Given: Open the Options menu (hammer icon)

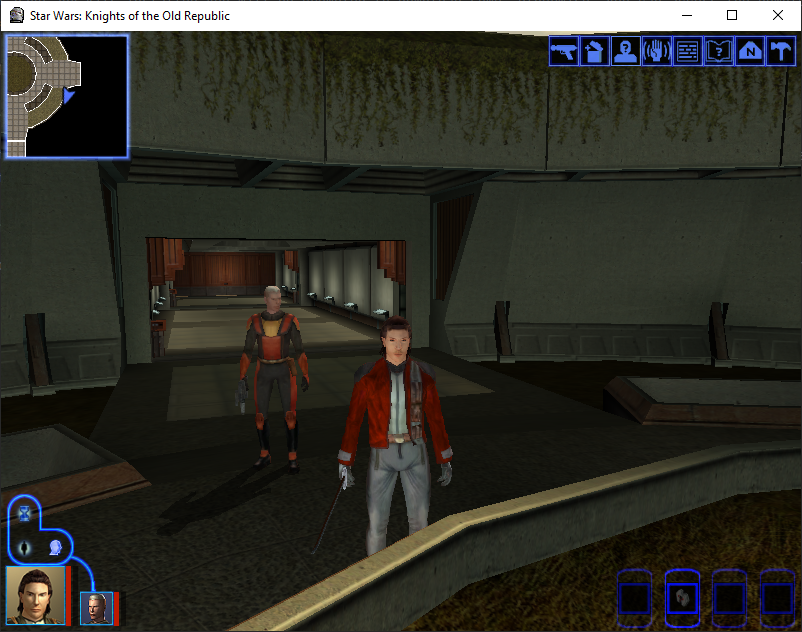Looking at the screenshot, I should point(781,51).
